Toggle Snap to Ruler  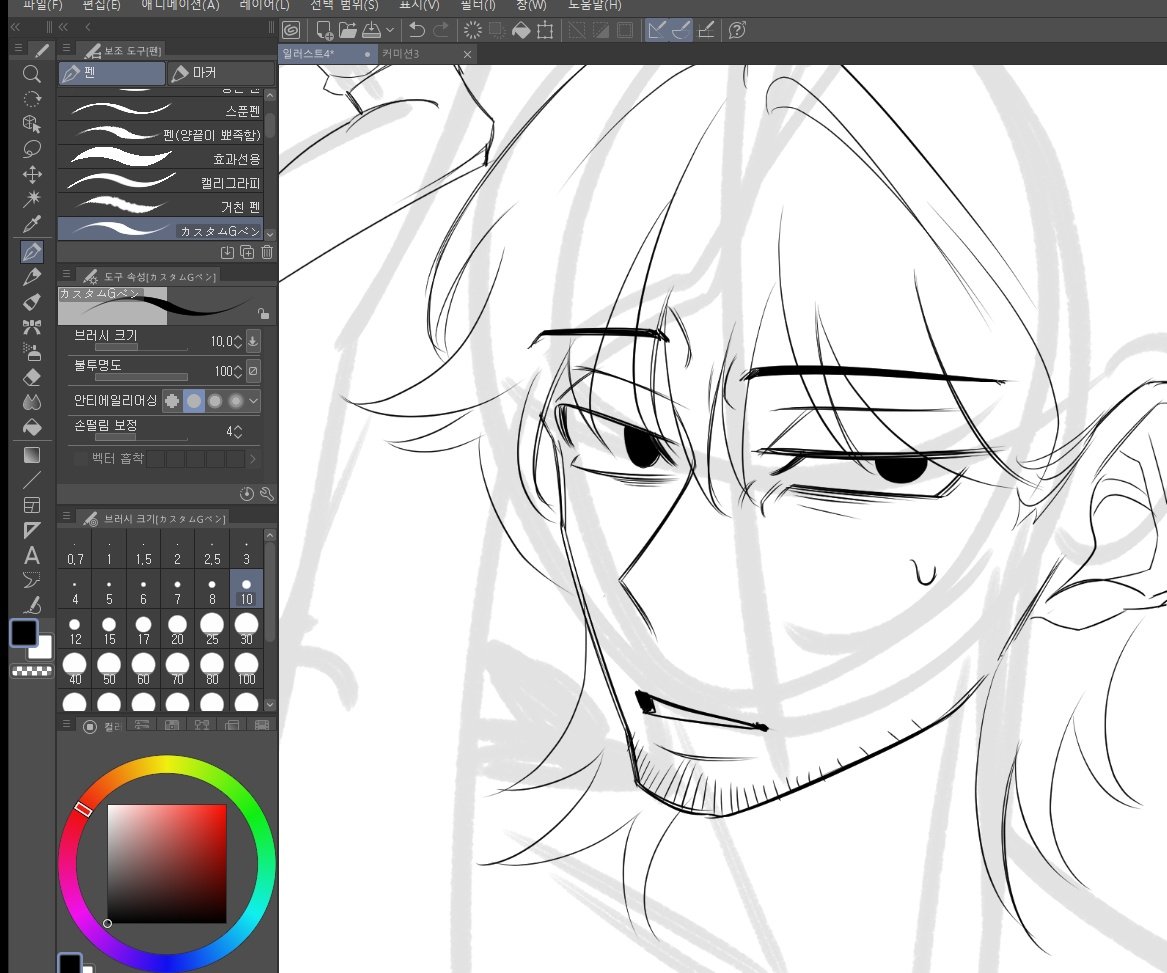[656, 30]
